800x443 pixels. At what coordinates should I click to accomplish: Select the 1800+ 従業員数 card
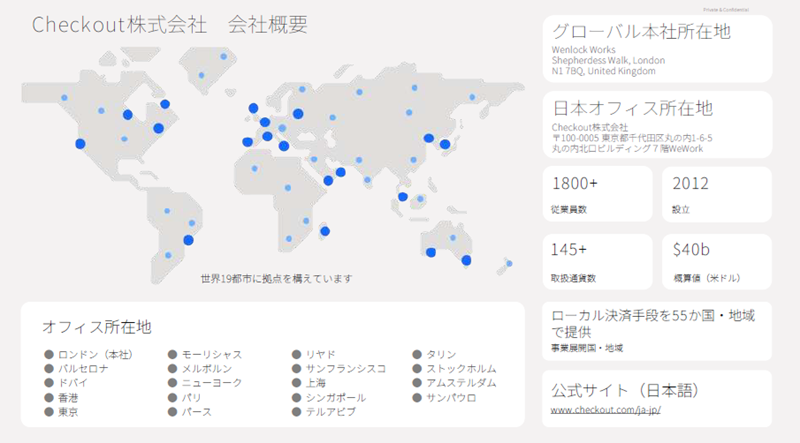(595, 194)
